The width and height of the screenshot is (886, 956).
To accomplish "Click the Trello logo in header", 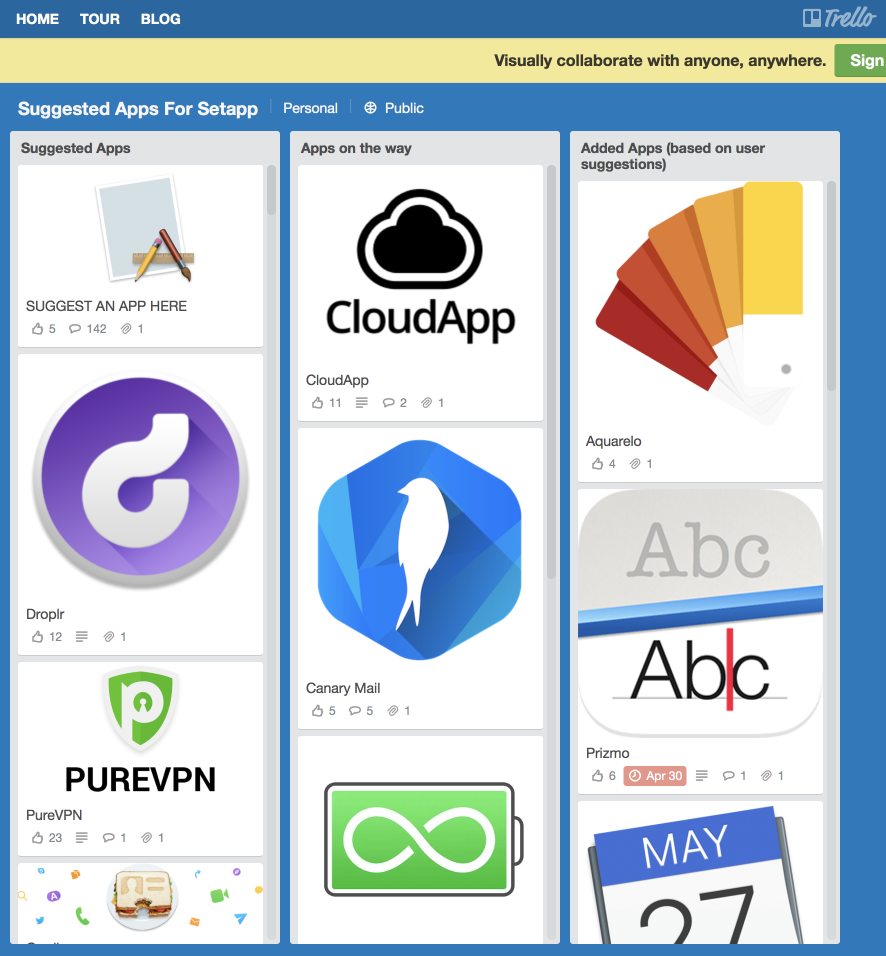I will [x=839, y=18].
